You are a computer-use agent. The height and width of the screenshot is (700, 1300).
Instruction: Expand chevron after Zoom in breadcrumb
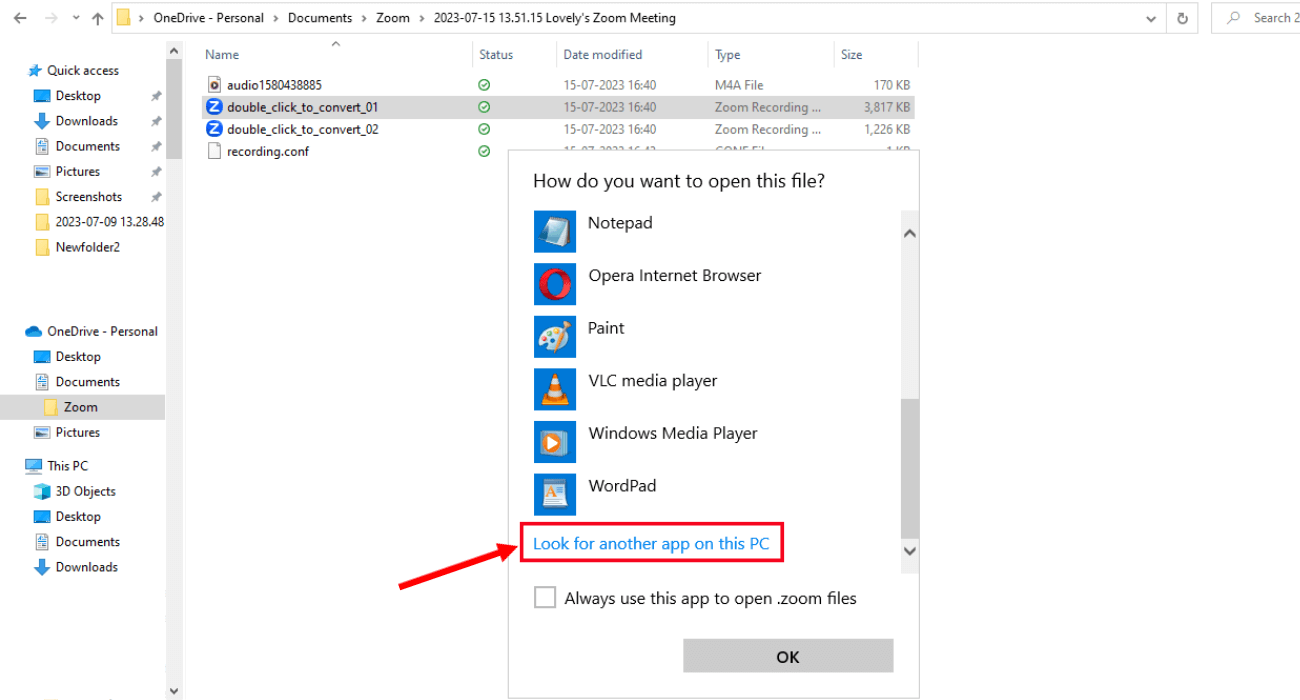click(x=422, y=18)
